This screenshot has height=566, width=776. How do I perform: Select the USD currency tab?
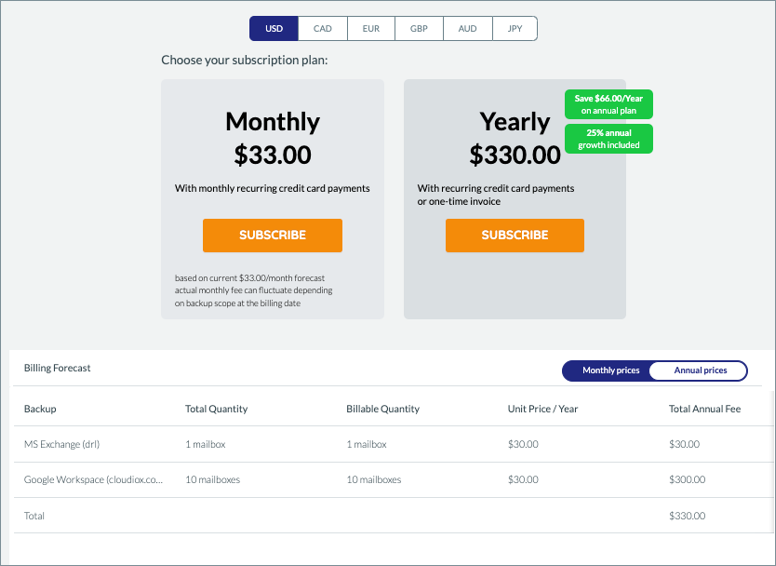274,29
